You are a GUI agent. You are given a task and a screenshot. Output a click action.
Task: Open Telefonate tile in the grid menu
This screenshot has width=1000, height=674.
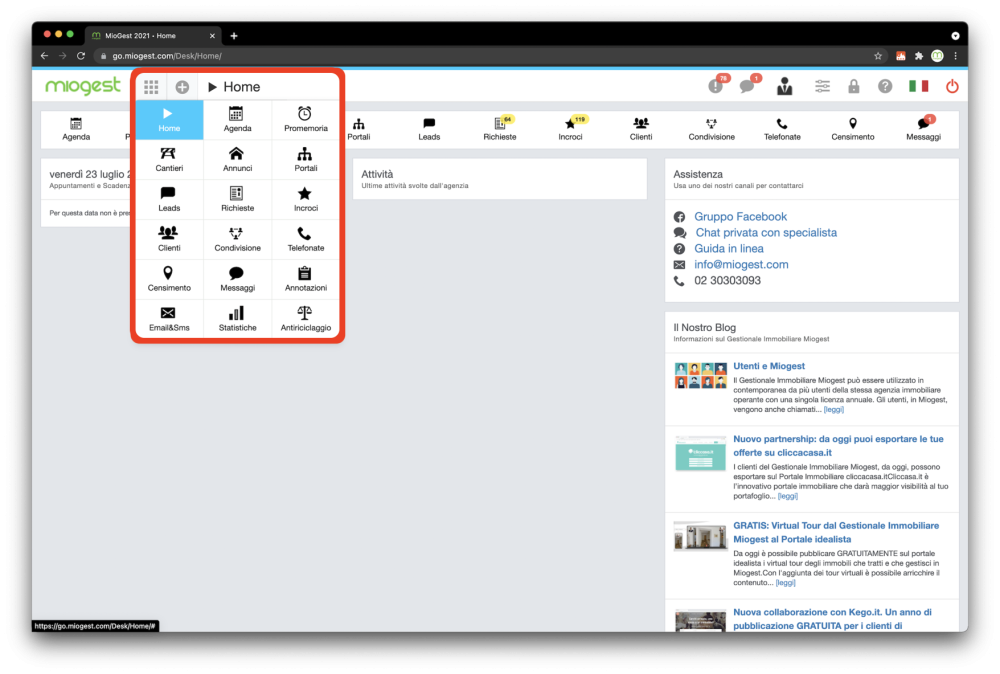(x=305, y=239)
